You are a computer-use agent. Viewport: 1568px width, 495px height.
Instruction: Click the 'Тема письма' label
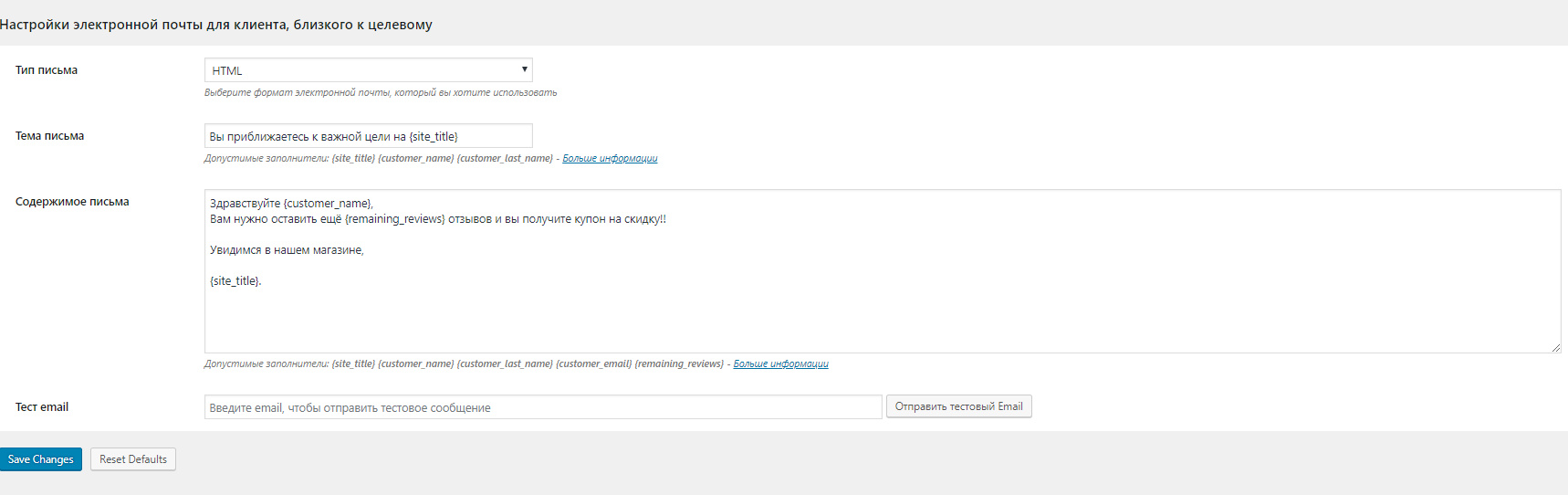[49, 136]
